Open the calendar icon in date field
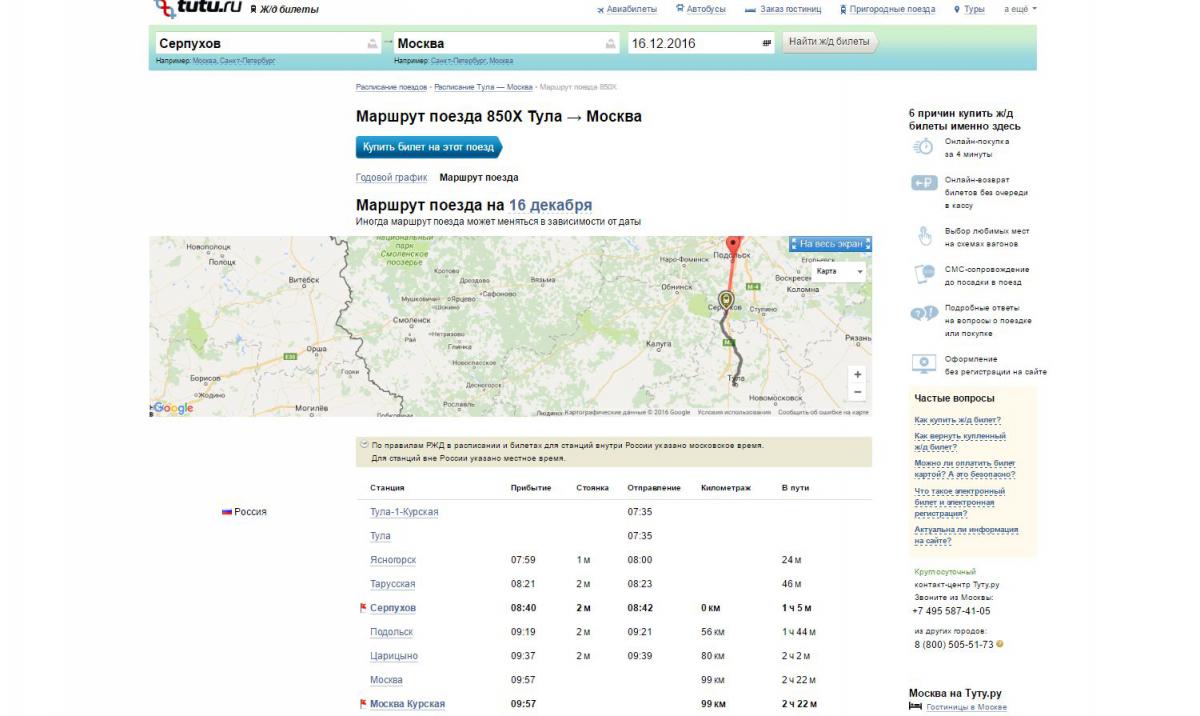The width and height of the screenshot is (1200, 716). coord(766,44)
